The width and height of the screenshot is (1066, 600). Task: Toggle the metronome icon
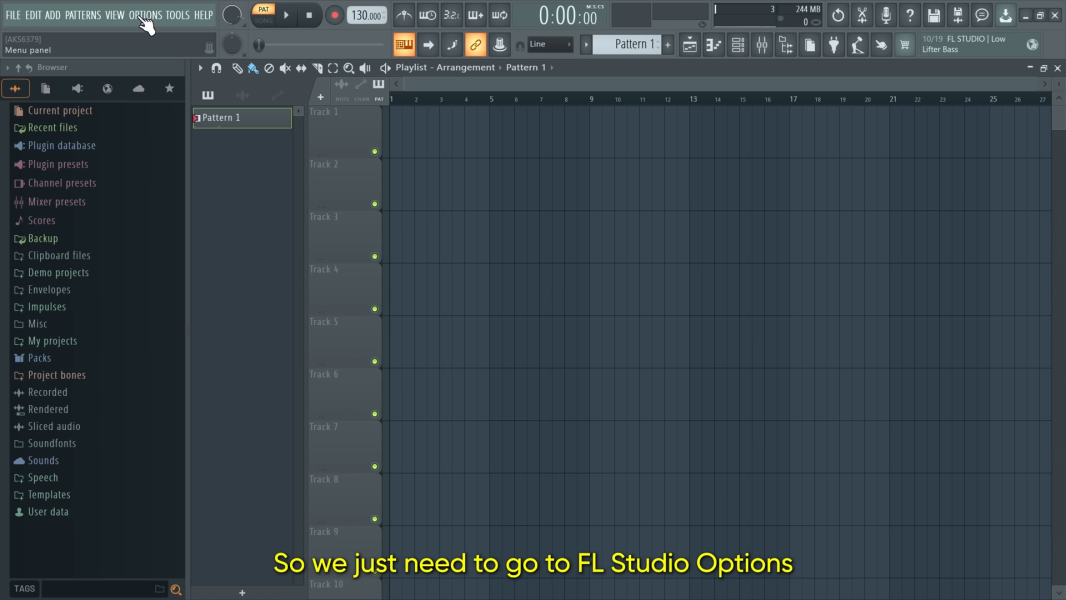tap(404, 15)
